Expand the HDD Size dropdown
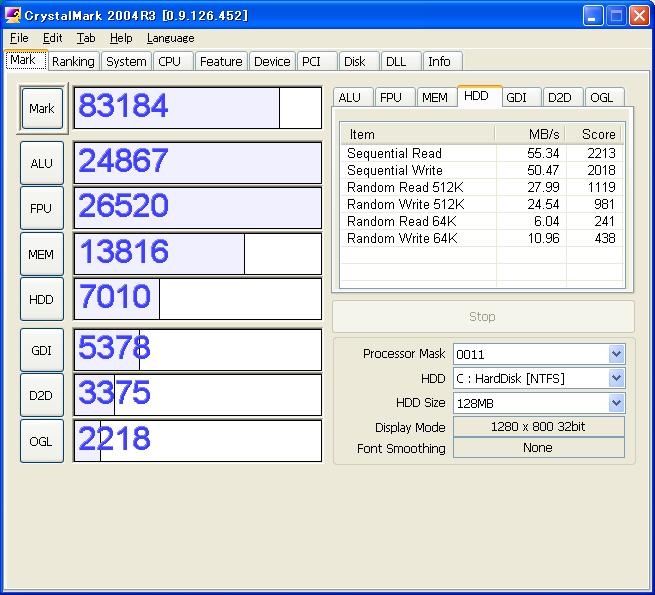 (616, 402)
